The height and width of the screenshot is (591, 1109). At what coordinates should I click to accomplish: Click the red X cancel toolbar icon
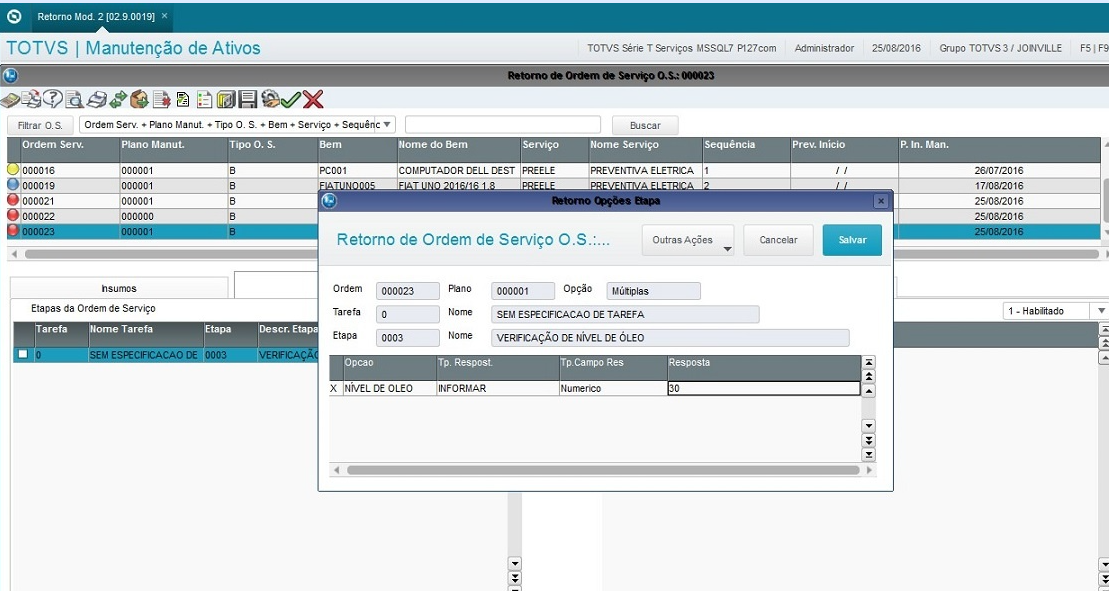313,100
